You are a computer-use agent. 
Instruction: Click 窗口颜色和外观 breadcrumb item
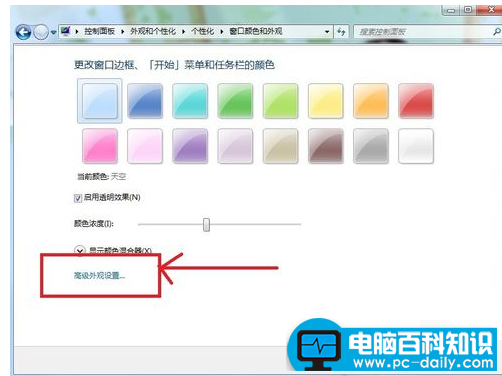(256, 31)
